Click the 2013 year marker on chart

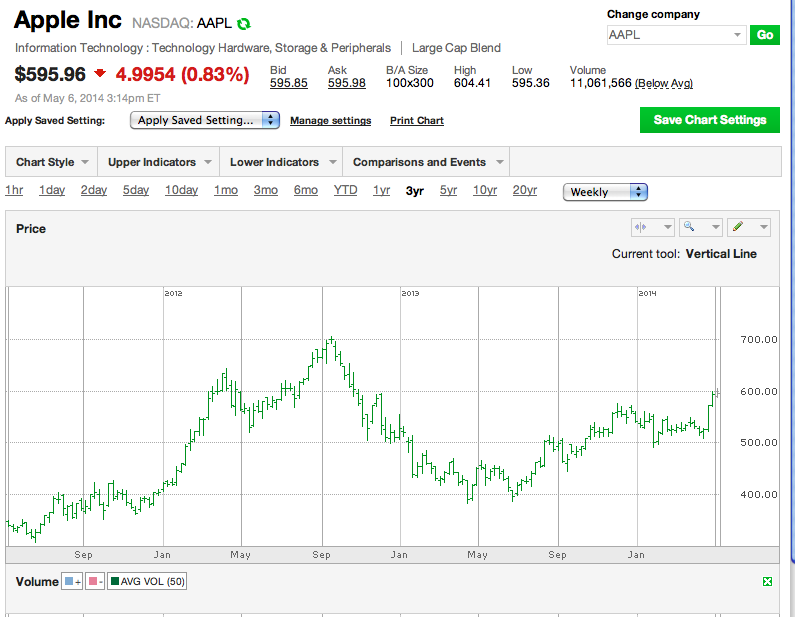pyautogui.click(x=410, y=294)
